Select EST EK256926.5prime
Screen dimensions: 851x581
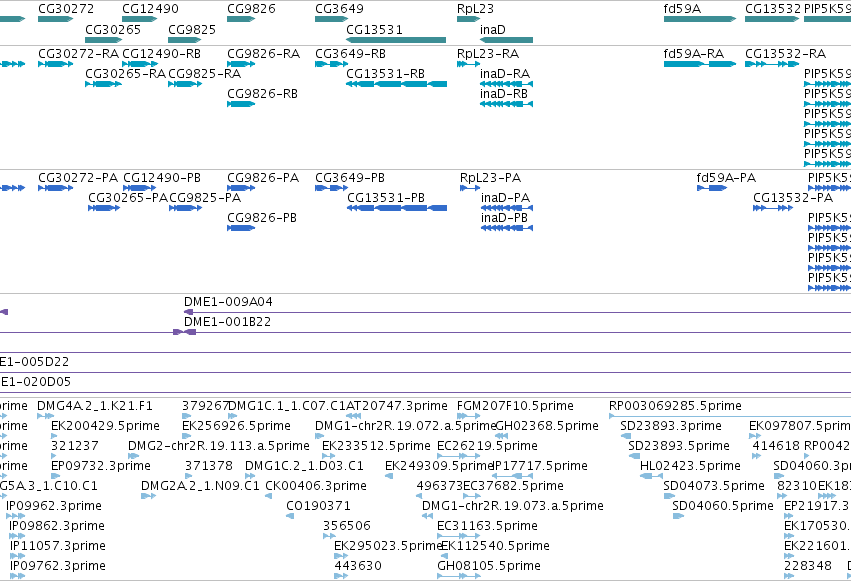[x=186, y=436]
